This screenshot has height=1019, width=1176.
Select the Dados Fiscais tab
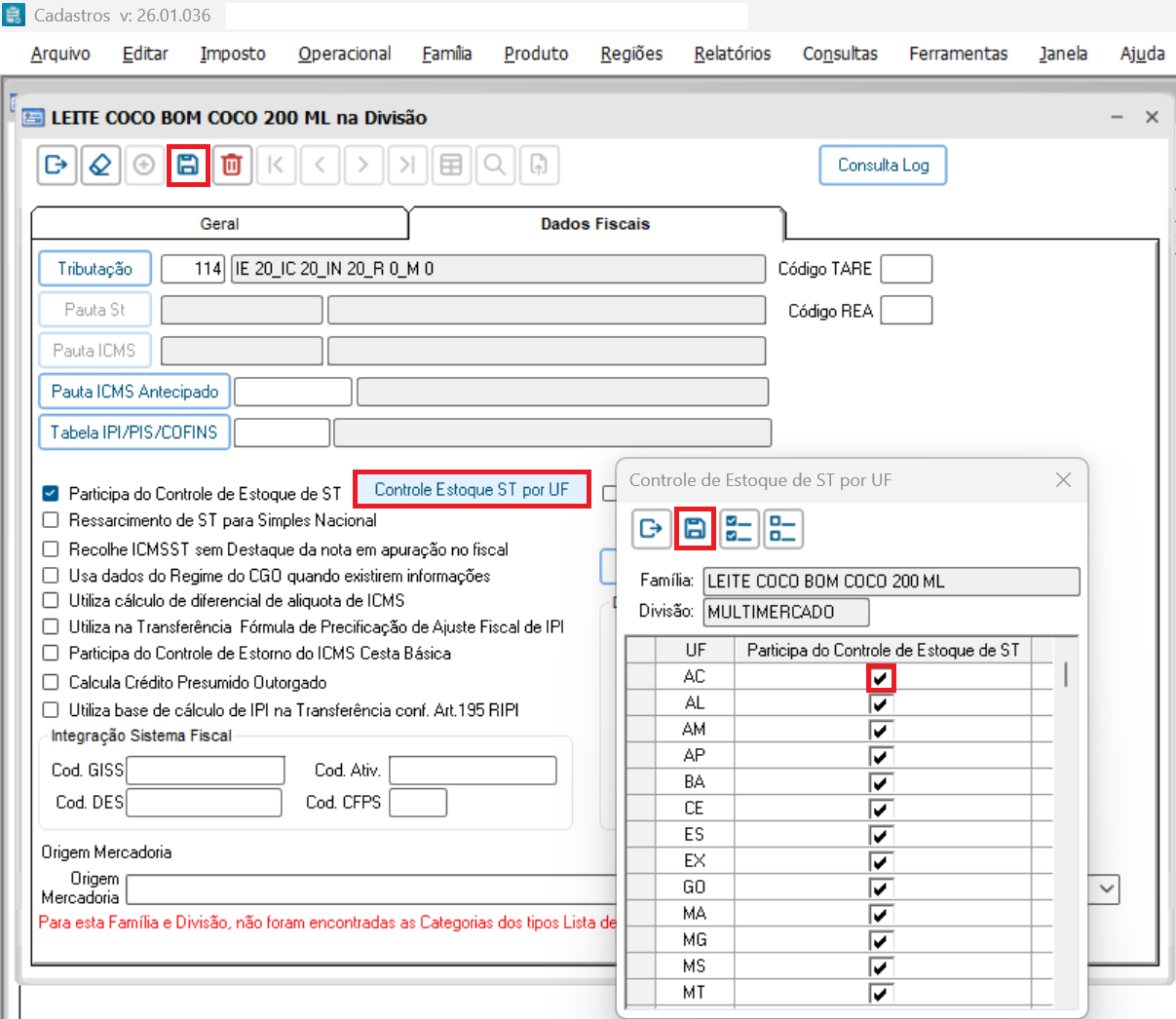coord(595,224)
